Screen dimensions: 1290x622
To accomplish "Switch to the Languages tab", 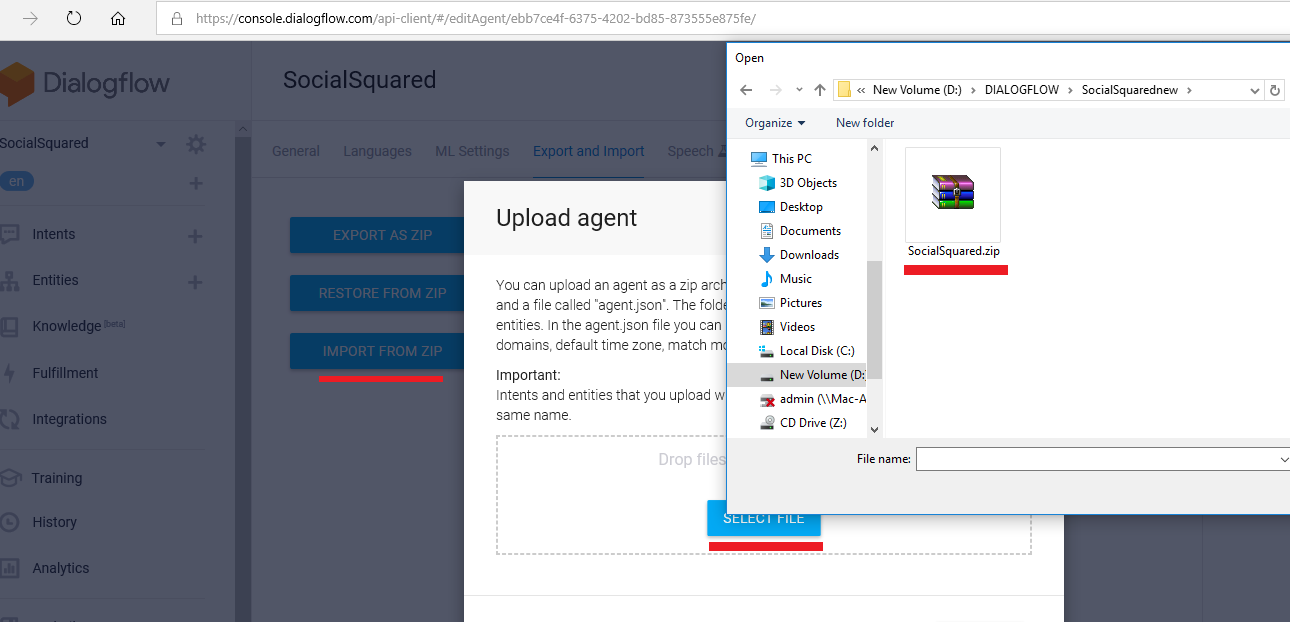I will (x=377, y=151).
